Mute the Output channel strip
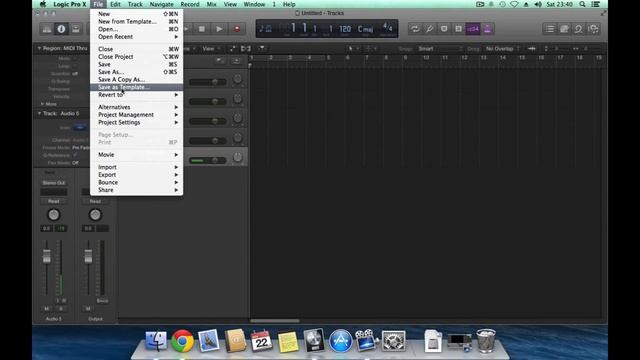640x360 pixels. (x=88, y=309)
